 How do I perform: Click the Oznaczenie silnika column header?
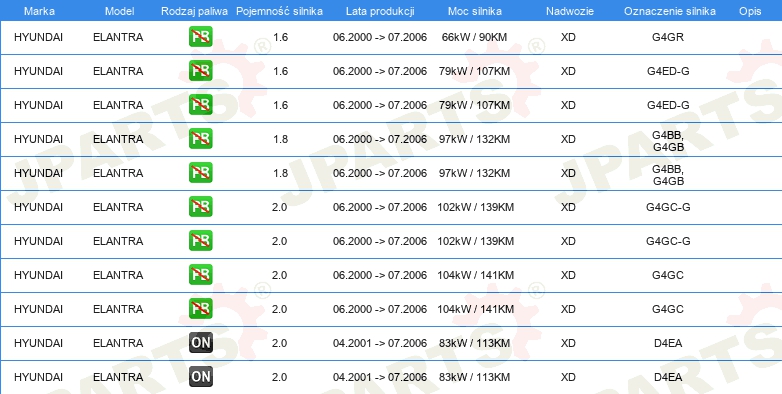coord(670,11)
